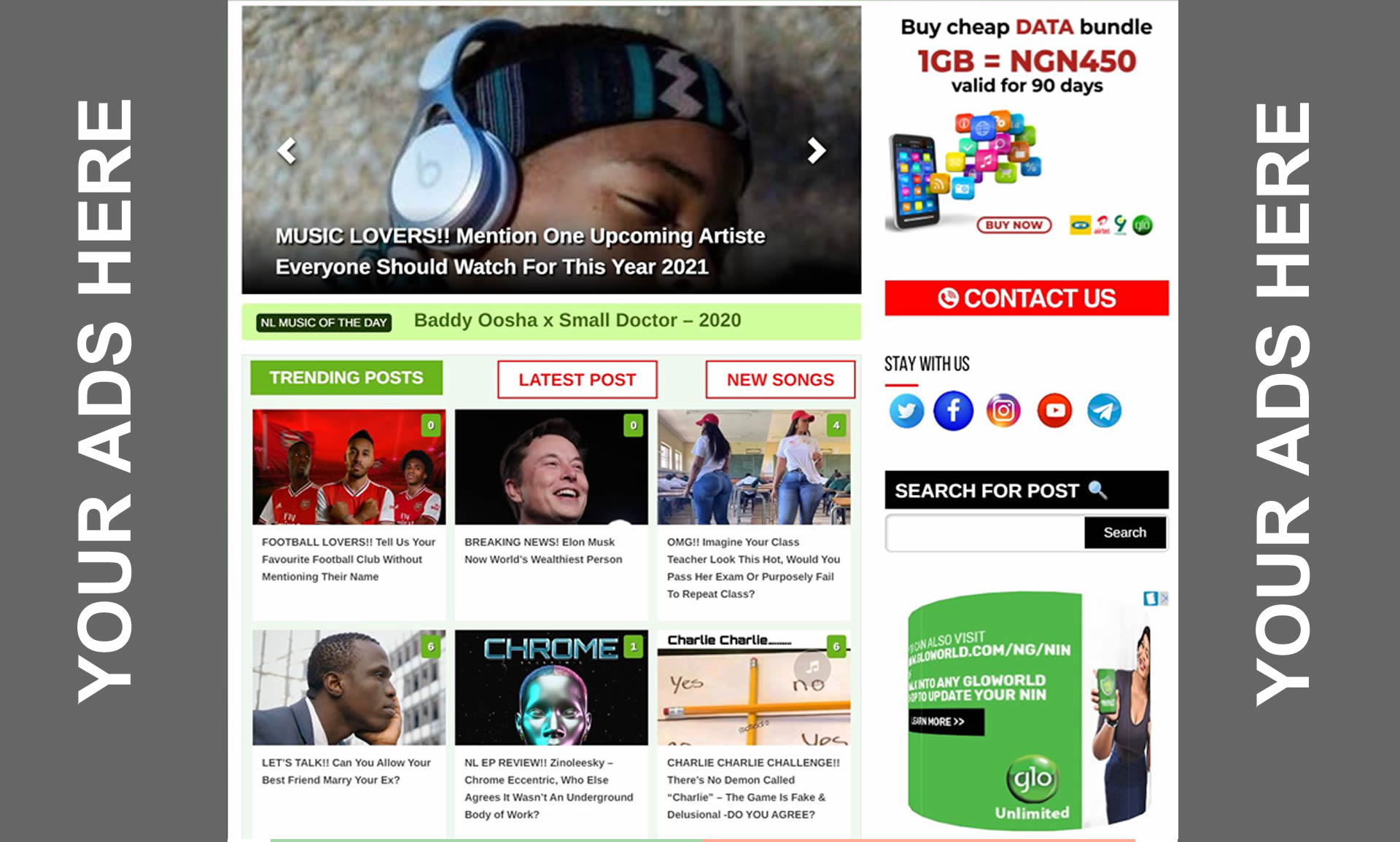Image resolution: width=1400 pixels, height=842 pixels.
Task: Open the Elon Musk wealthiest person thumbnail
Action: point(551,467)
